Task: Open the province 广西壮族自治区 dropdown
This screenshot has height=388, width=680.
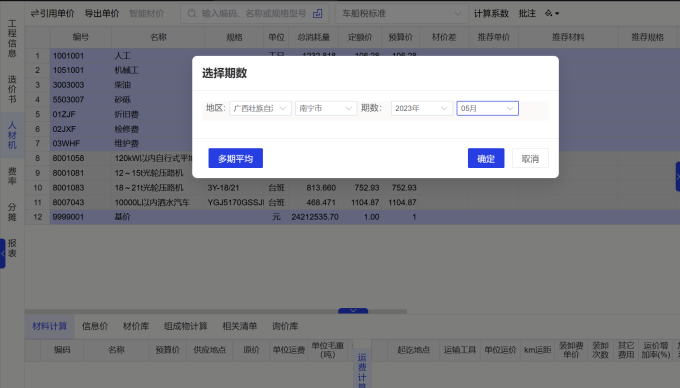Action: [260, 108]
